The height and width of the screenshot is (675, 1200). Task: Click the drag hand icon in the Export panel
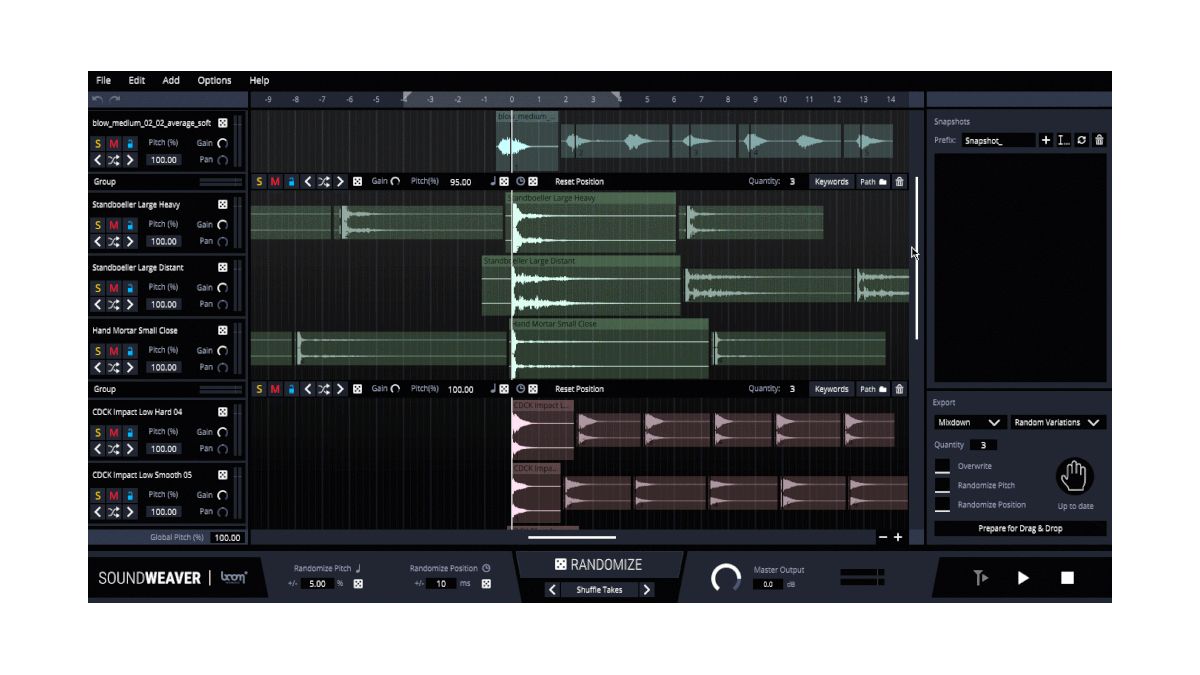[1075, 478]
